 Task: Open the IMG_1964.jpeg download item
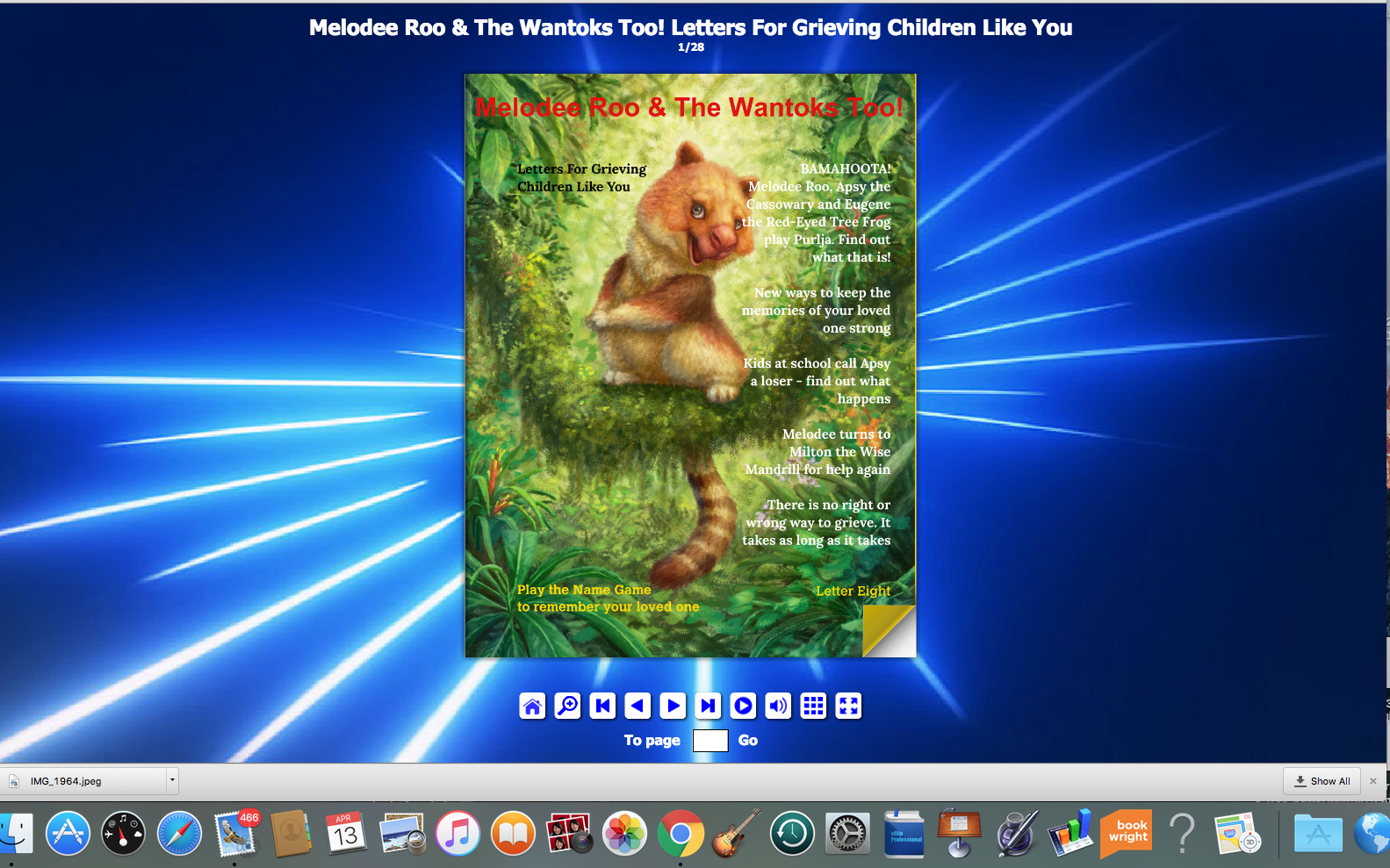coord(83,781)
